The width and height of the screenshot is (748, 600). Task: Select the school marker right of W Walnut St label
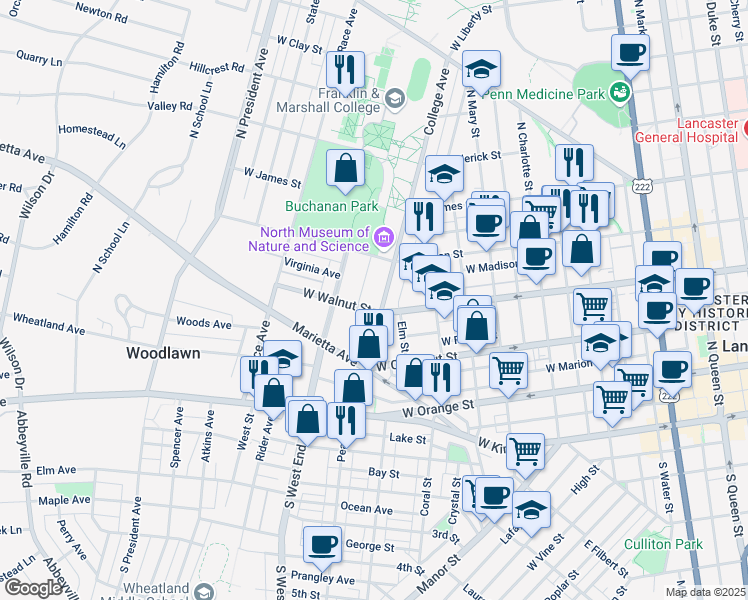pos(444,292)
